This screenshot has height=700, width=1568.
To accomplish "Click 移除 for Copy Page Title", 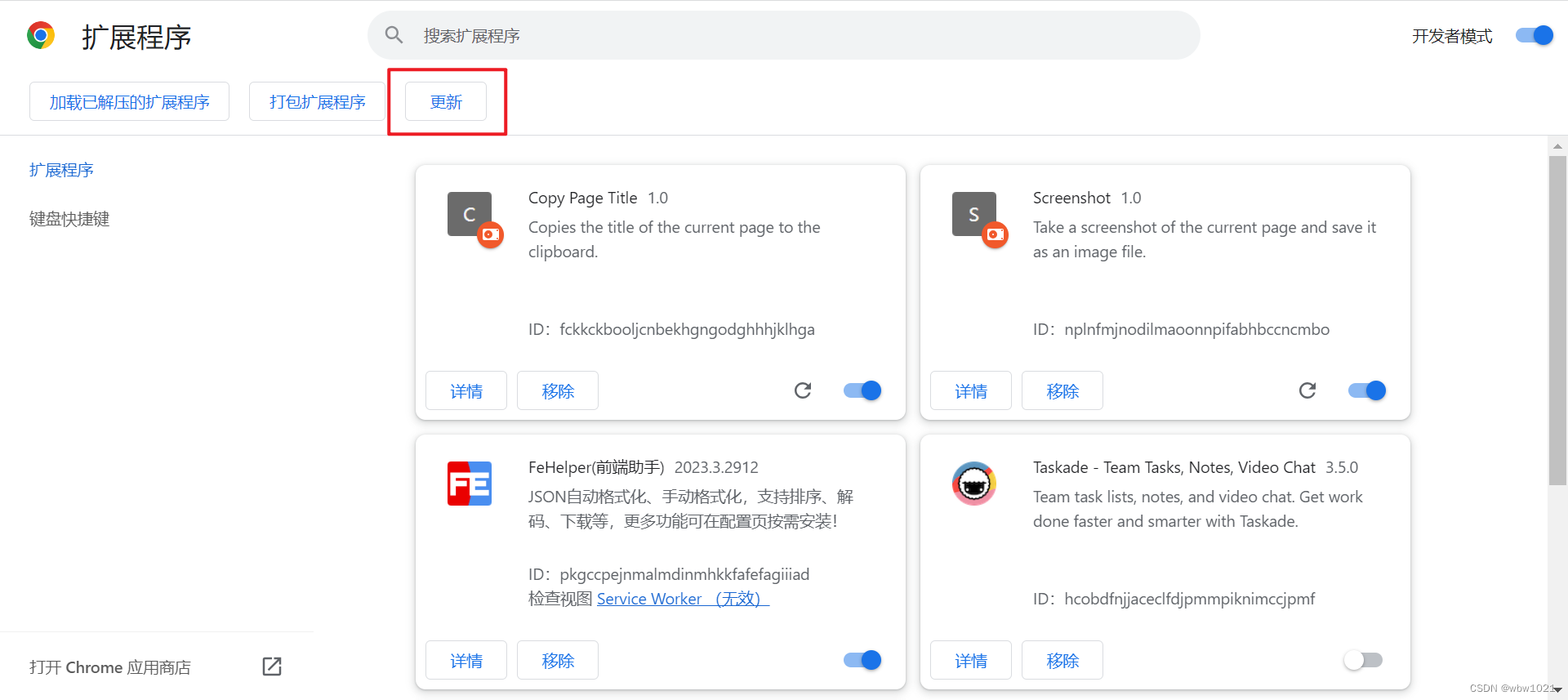I will coord(558,390).
